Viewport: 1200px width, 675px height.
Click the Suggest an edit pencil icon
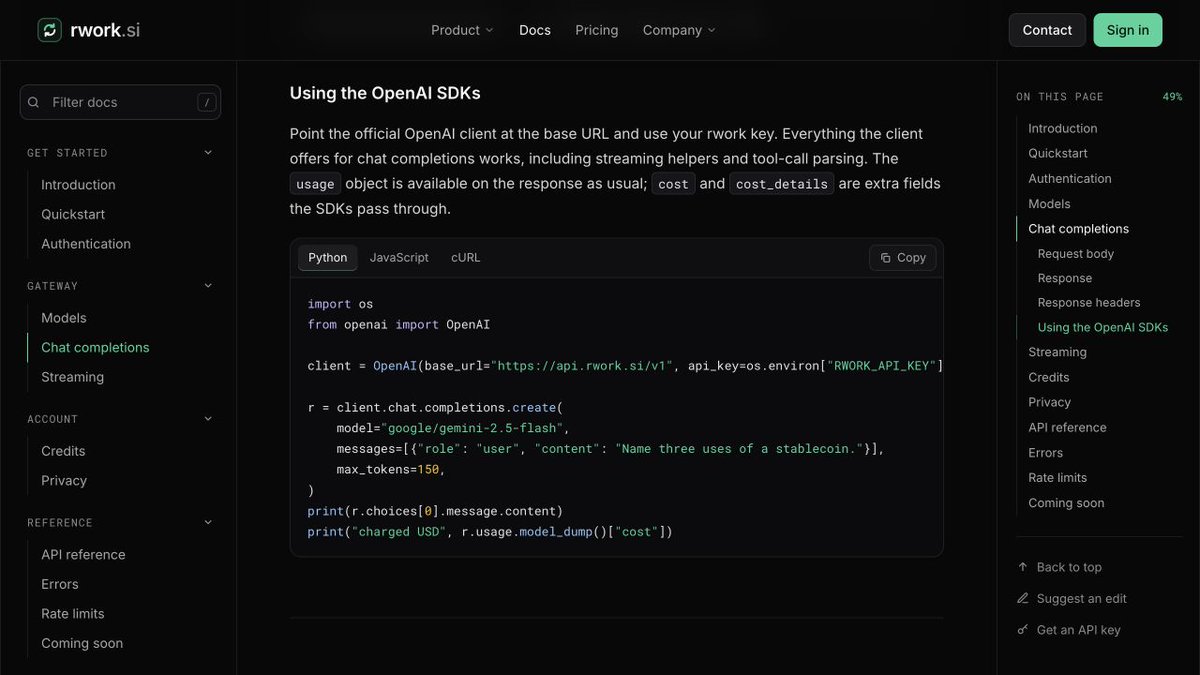[x=1022, y=598]
